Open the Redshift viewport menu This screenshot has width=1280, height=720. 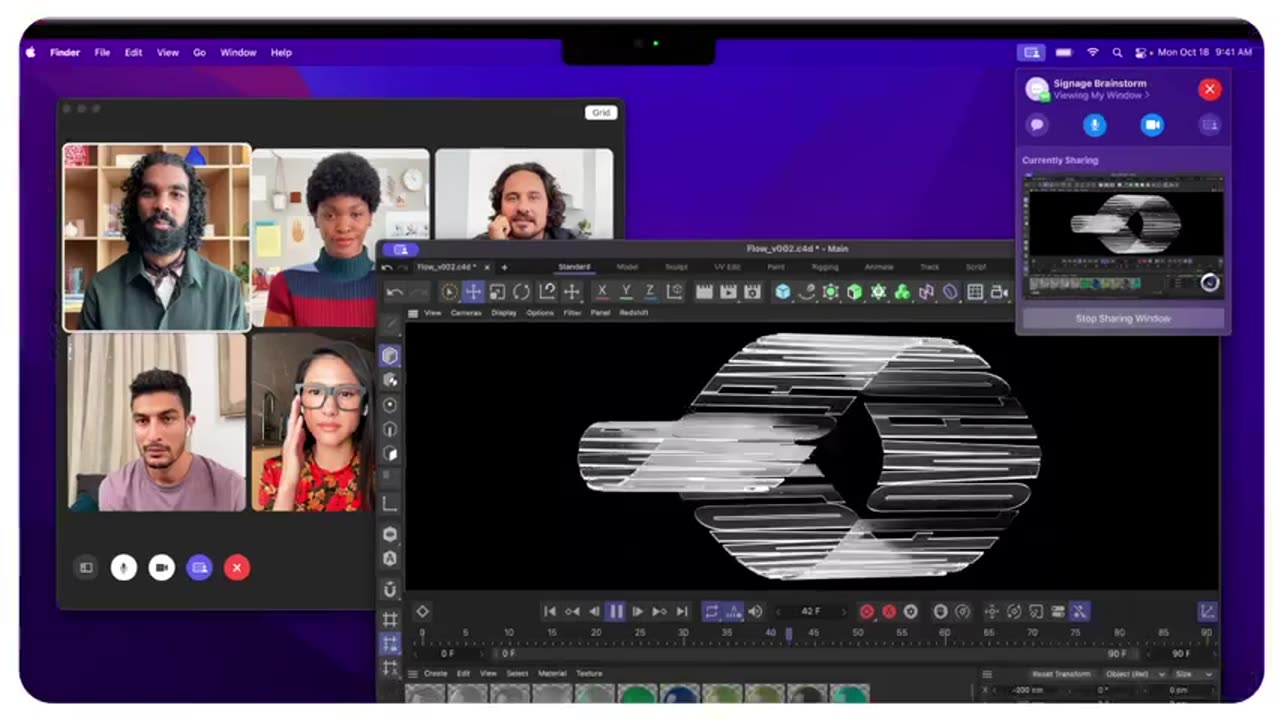tap(634, 313)
